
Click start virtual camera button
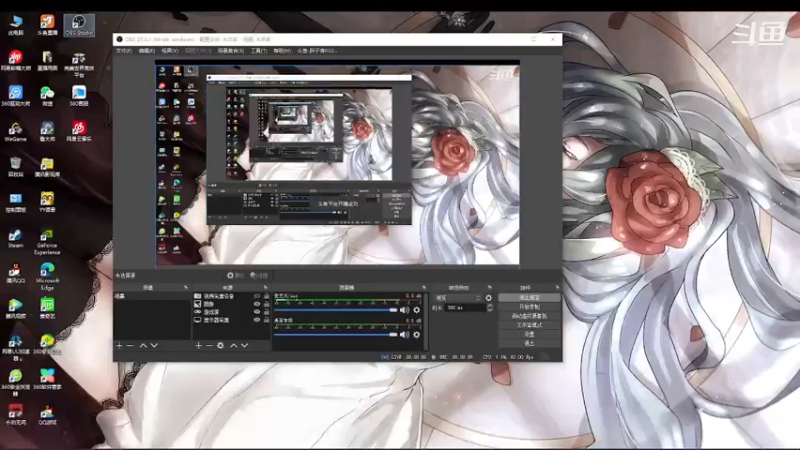529,316
